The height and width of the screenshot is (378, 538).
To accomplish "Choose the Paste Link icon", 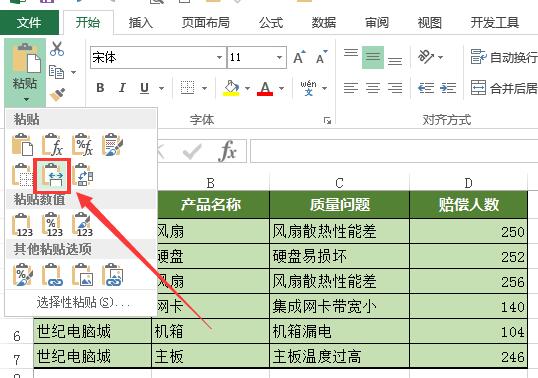I will [52, 274].
